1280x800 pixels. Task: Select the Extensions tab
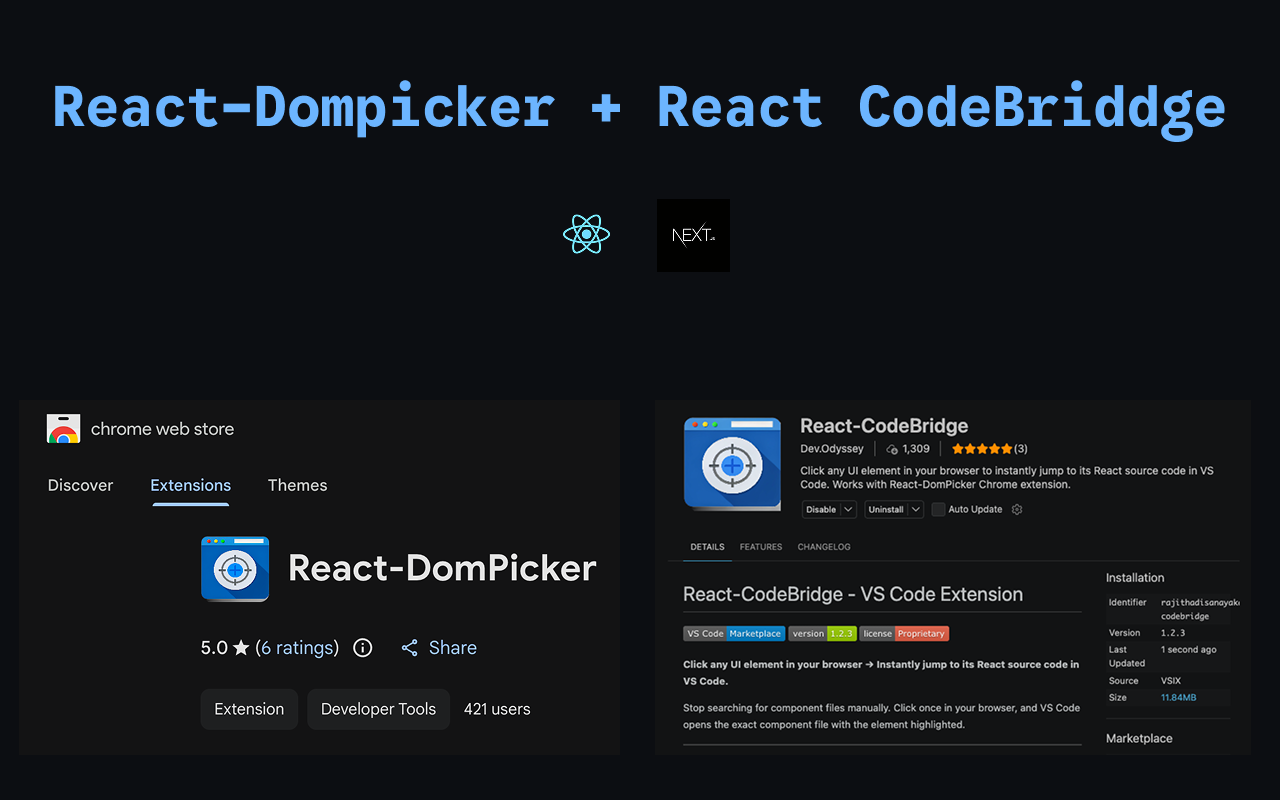tap(191, 485)
